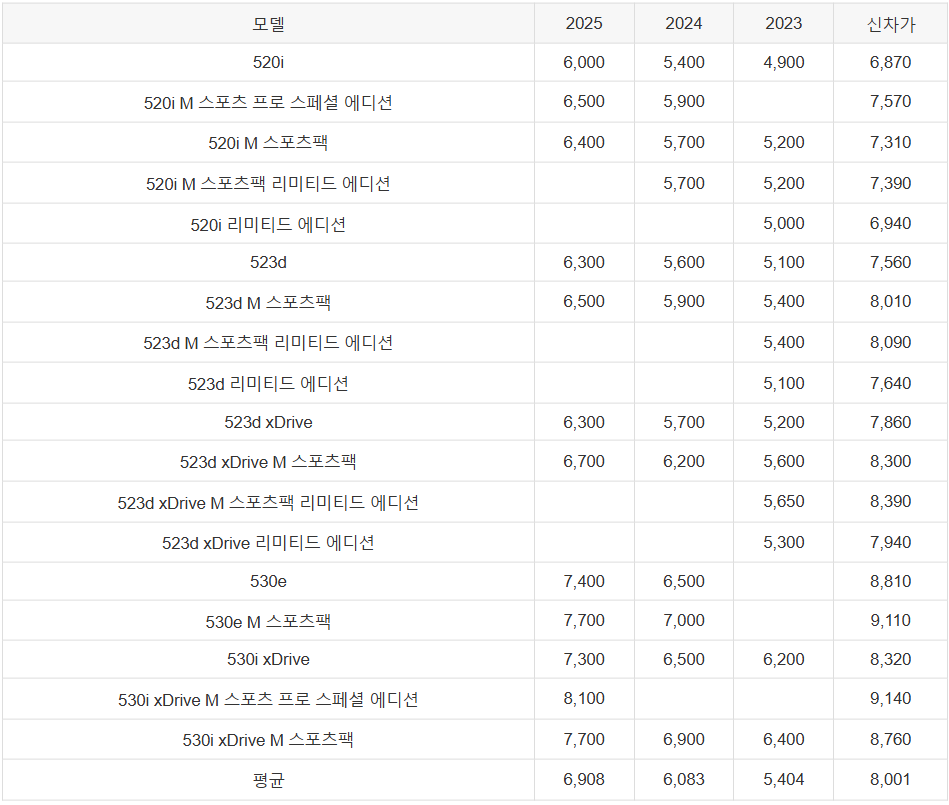Select the 530i xDrive M 스포츠팩 cell

[268, 740]
